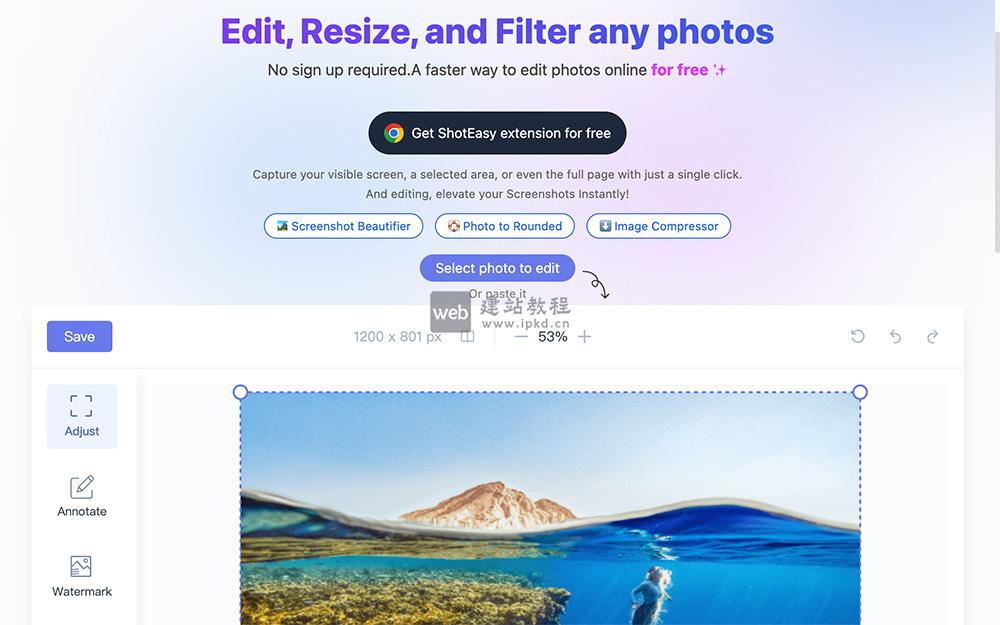Select the Adjust tool in sidebar
1000x625 pixels.
(82, 416)
